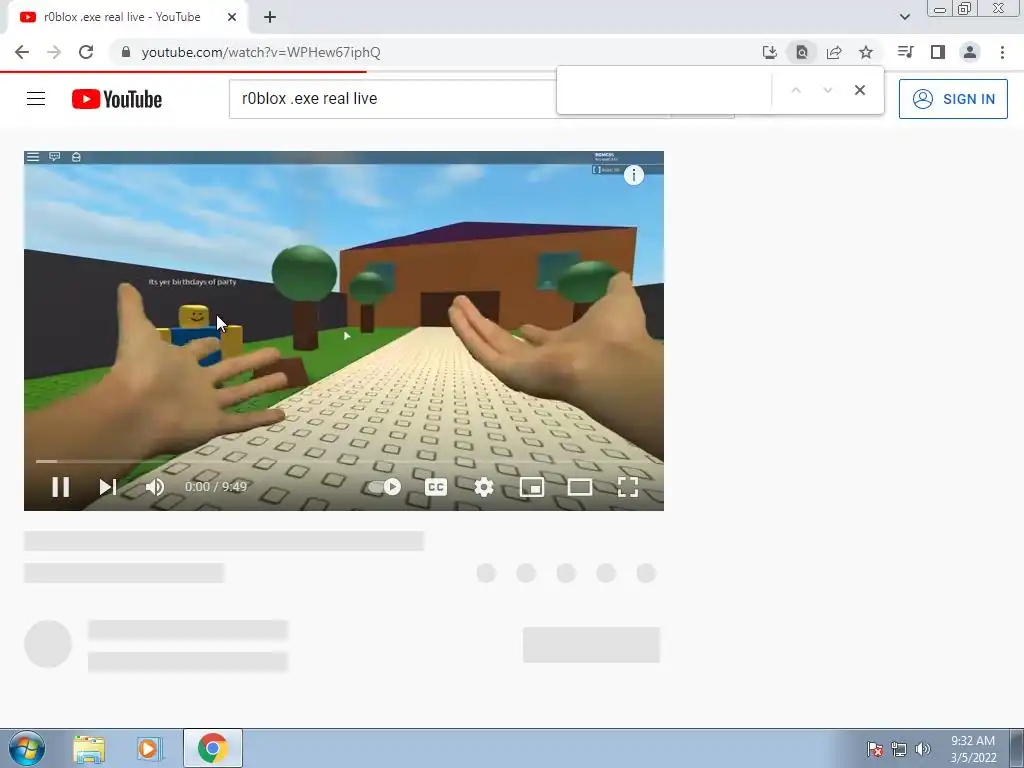
Task: Click in-video Roblox backpack icon
Action: click(x=76, y=157)
